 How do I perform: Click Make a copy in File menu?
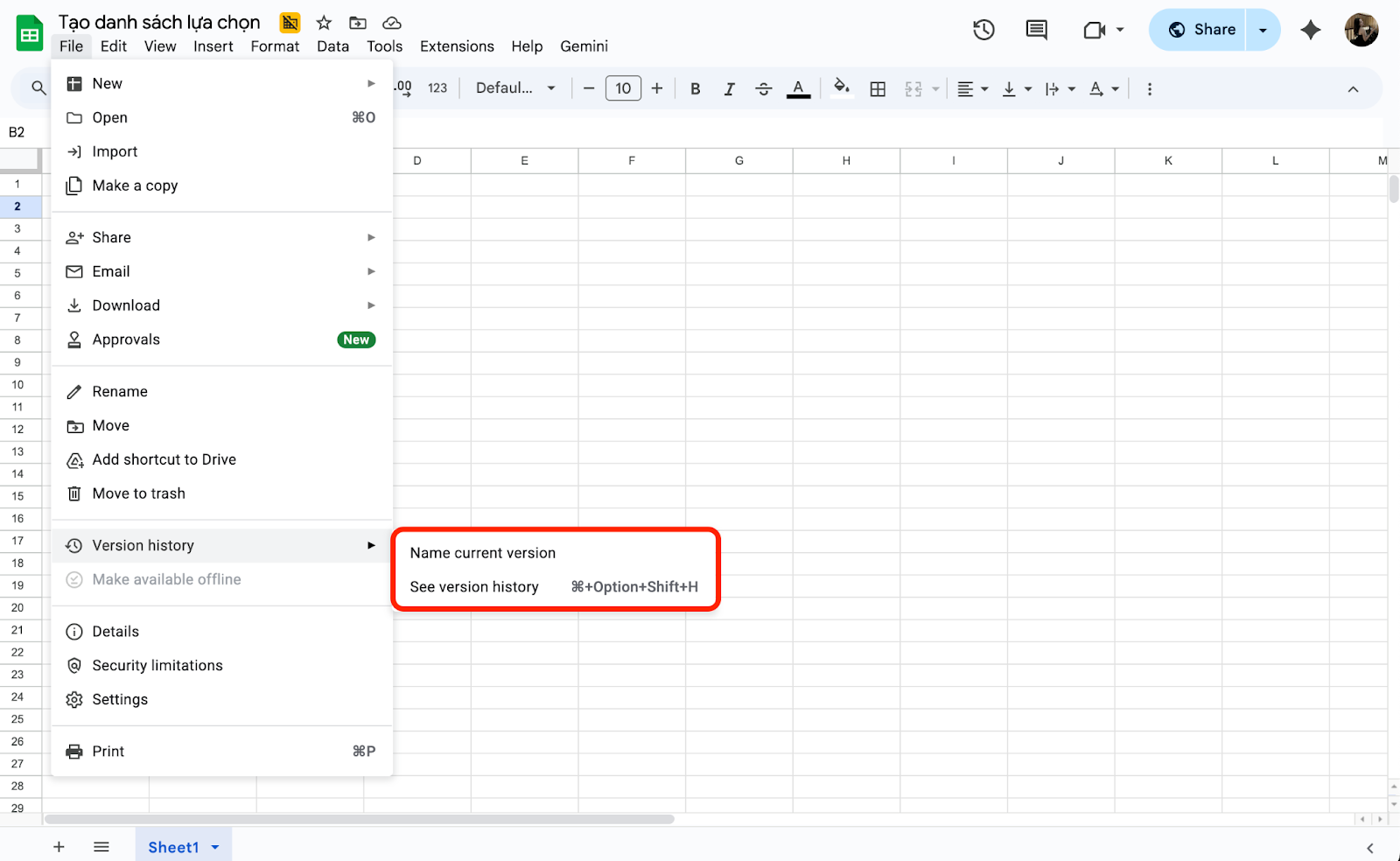tap(135, 185)
